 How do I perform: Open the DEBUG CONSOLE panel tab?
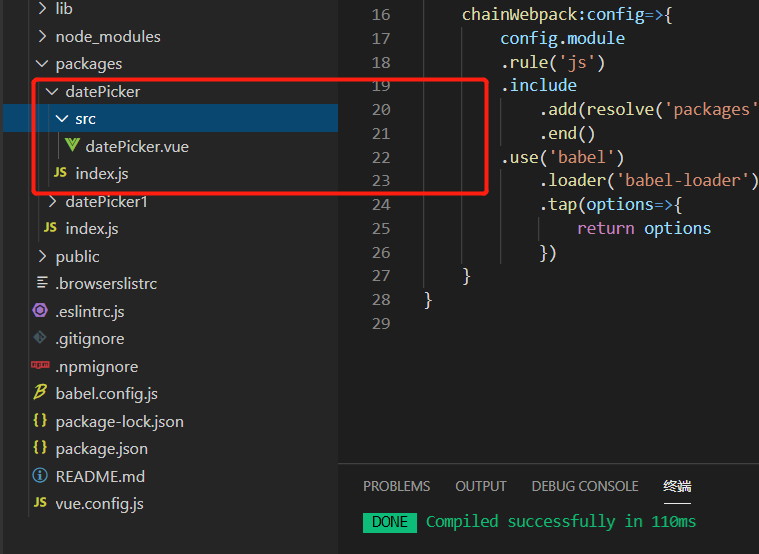pos(585,486)
